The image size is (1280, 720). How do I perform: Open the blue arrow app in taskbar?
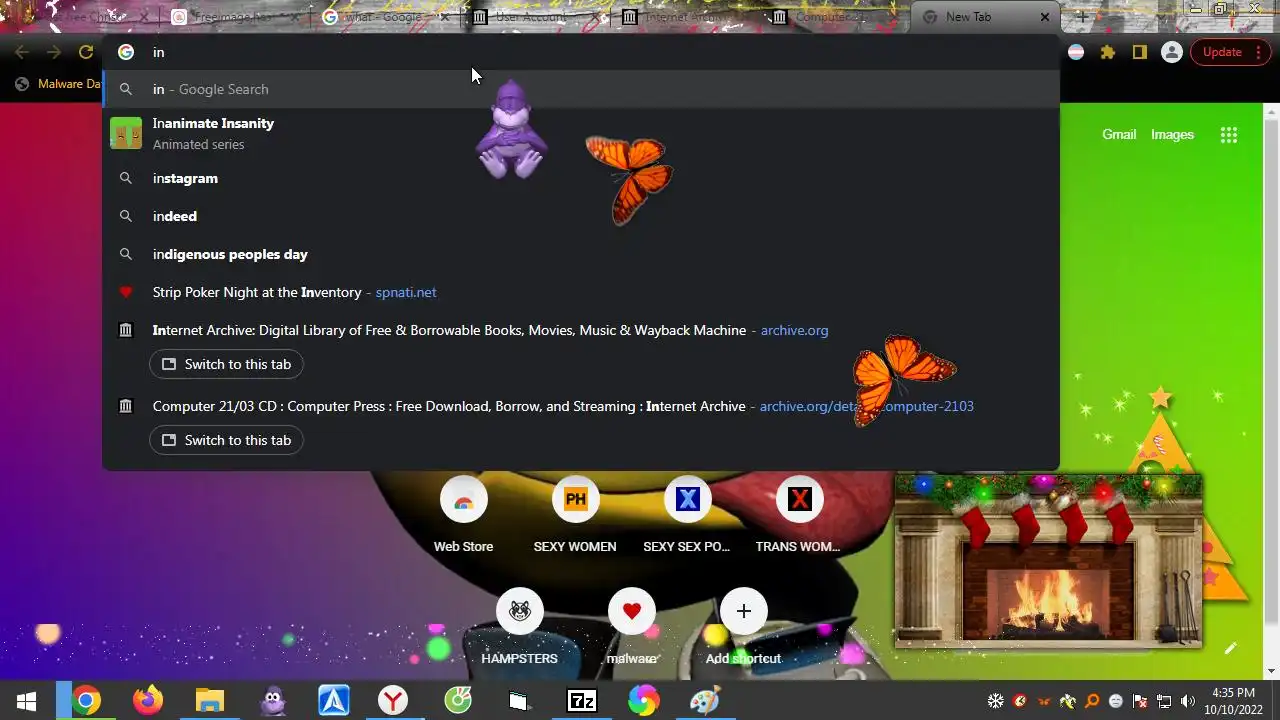tap(334, 701)
